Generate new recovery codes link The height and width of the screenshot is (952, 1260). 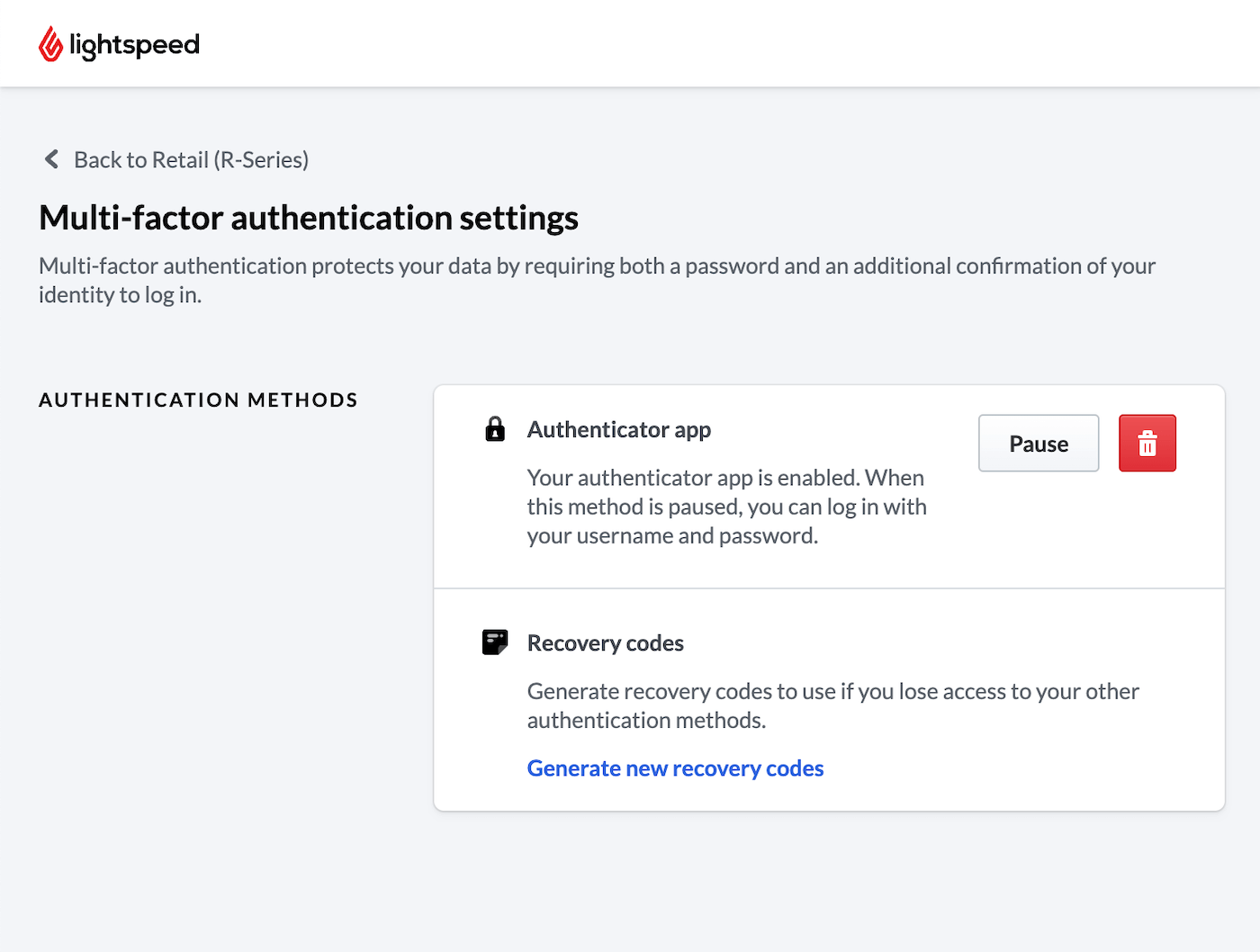pyautogui.click(x=675, y=768)
